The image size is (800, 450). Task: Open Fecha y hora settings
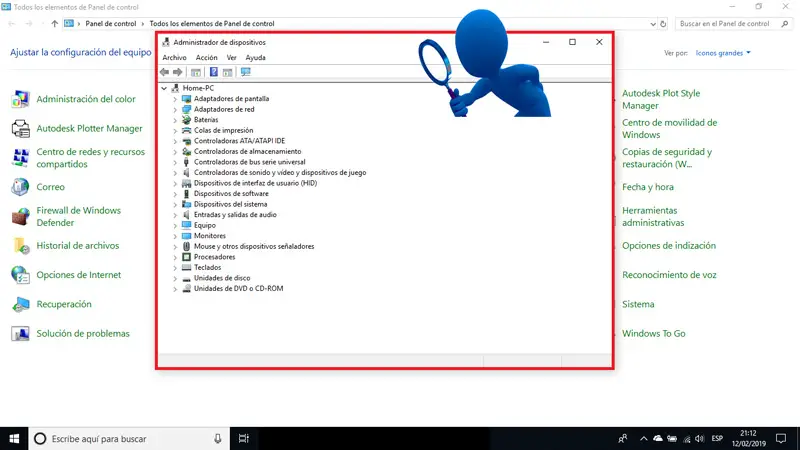pyautogui.click(x=647, y=187)
